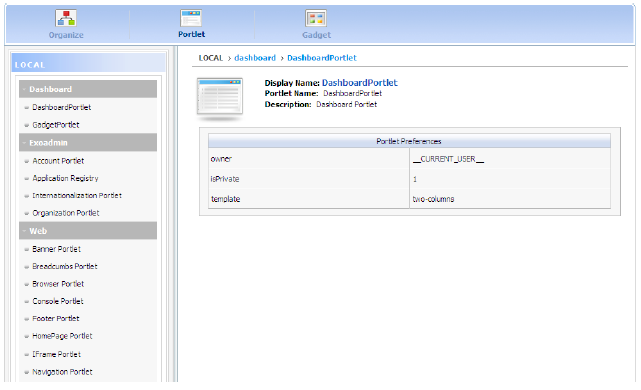
Task: Click the Portlet toolbar icon
Action: pyautogui.click(x=191, y=18)
